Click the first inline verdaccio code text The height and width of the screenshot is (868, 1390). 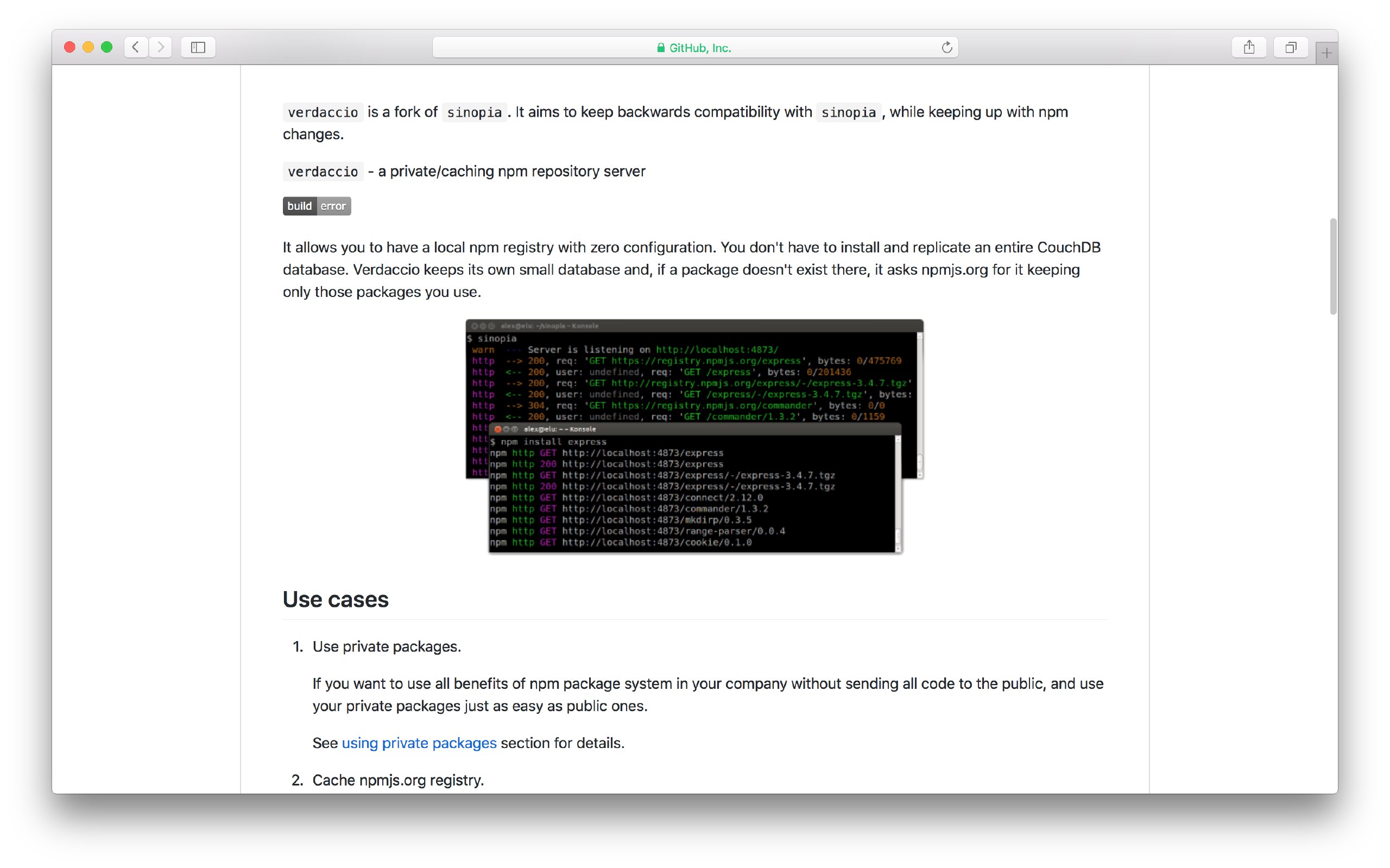[x=323, y=112]
